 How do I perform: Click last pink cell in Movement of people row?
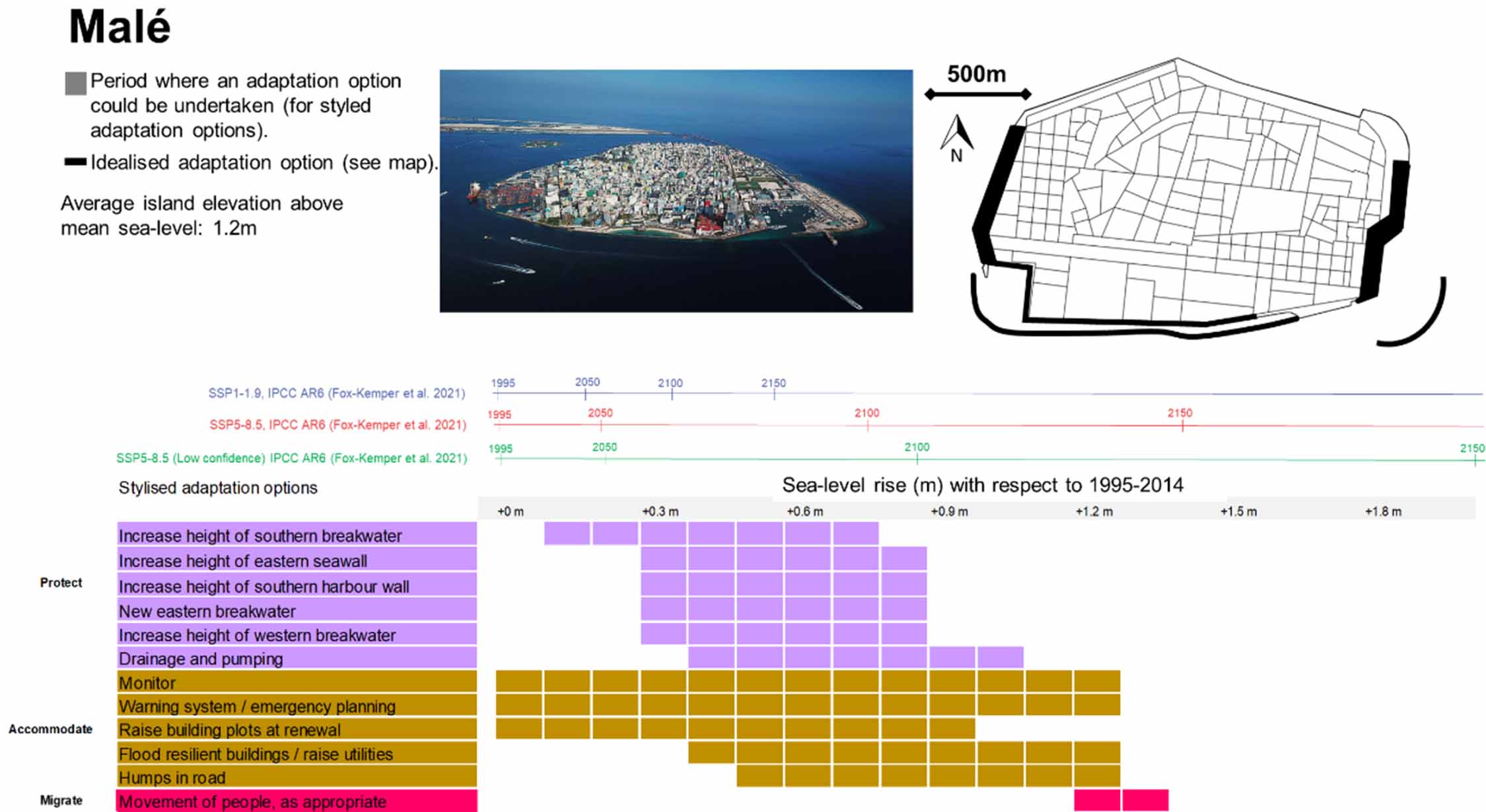1145,800
